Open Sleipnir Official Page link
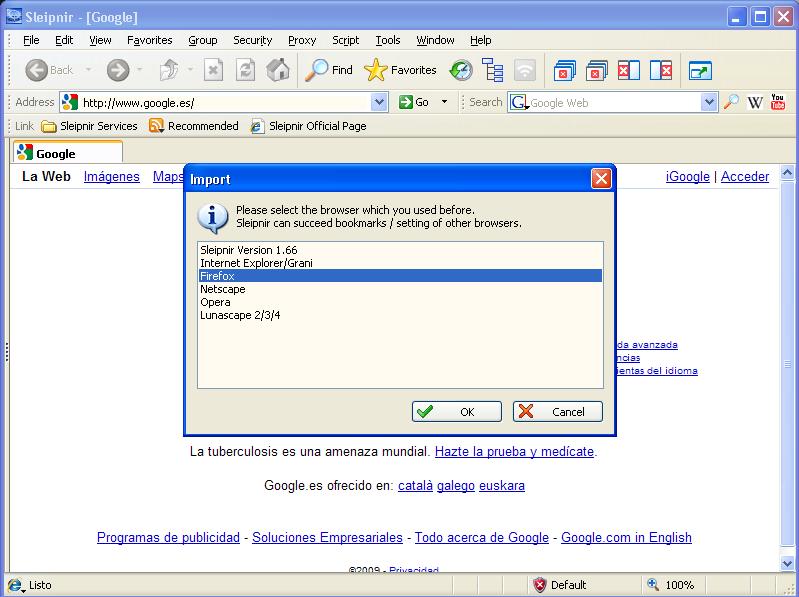799x597 pixels. pyautogui.click(x=308, y=126)
